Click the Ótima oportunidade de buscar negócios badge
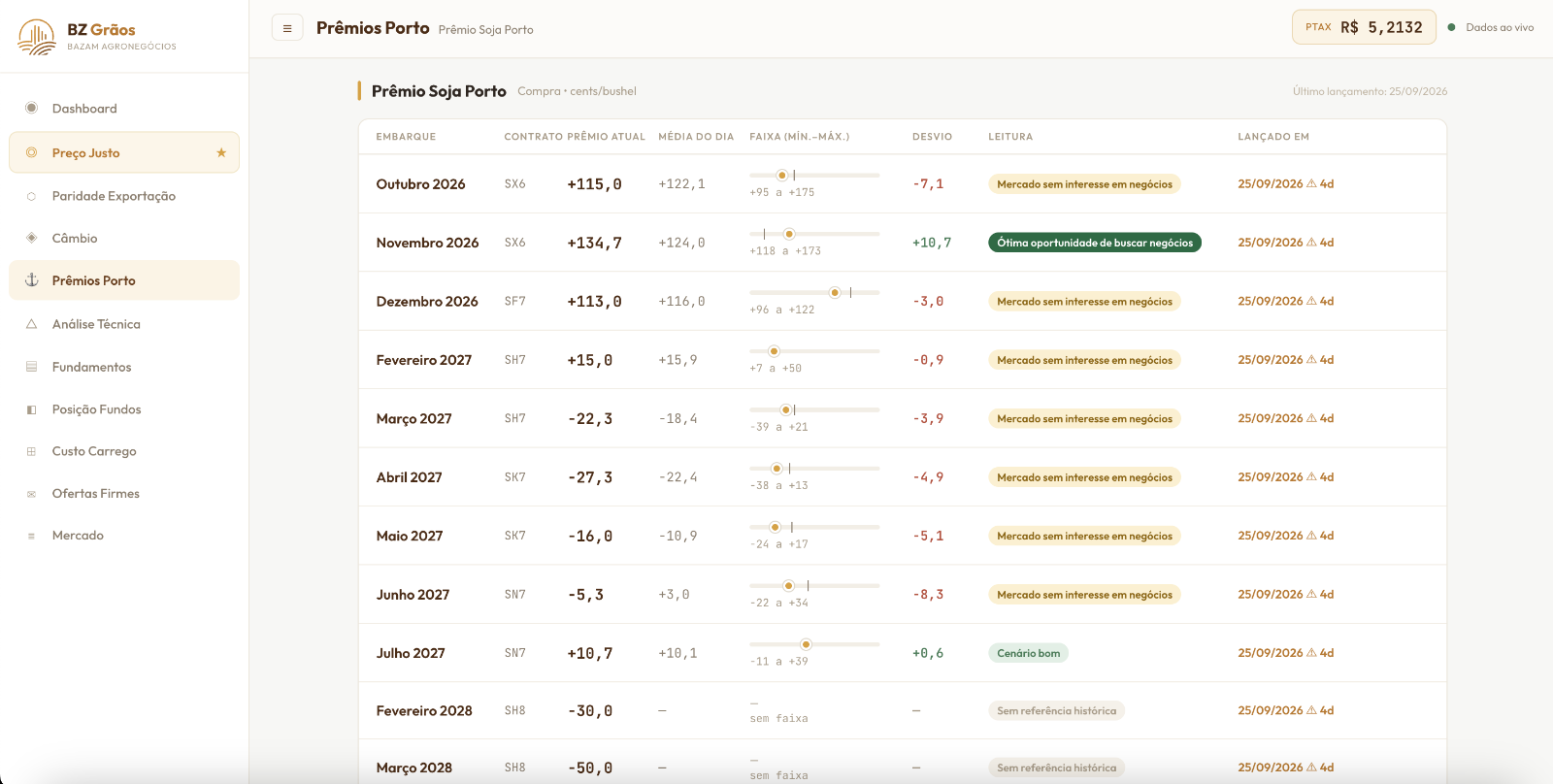 (x=1095, y=243)
